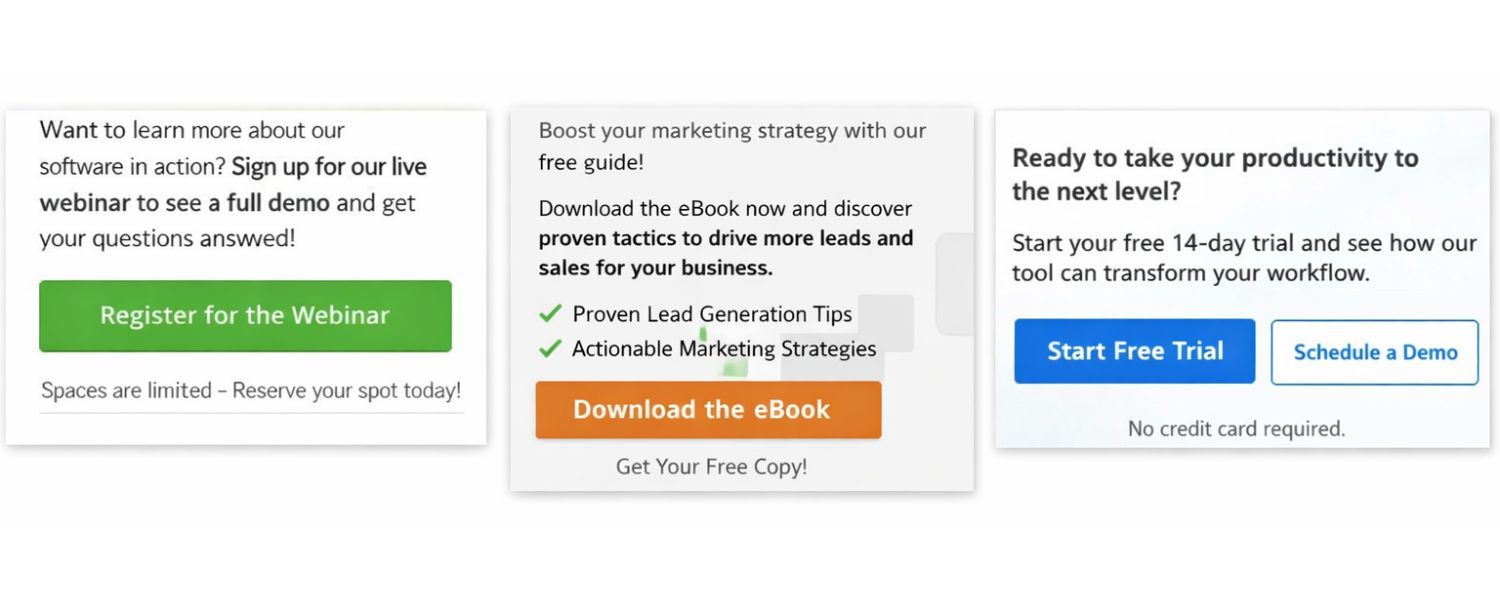Click the 'No credit card required.' note
Image resolution: width=1500 pixels, height=600 pixels.
pos(1236,429)
